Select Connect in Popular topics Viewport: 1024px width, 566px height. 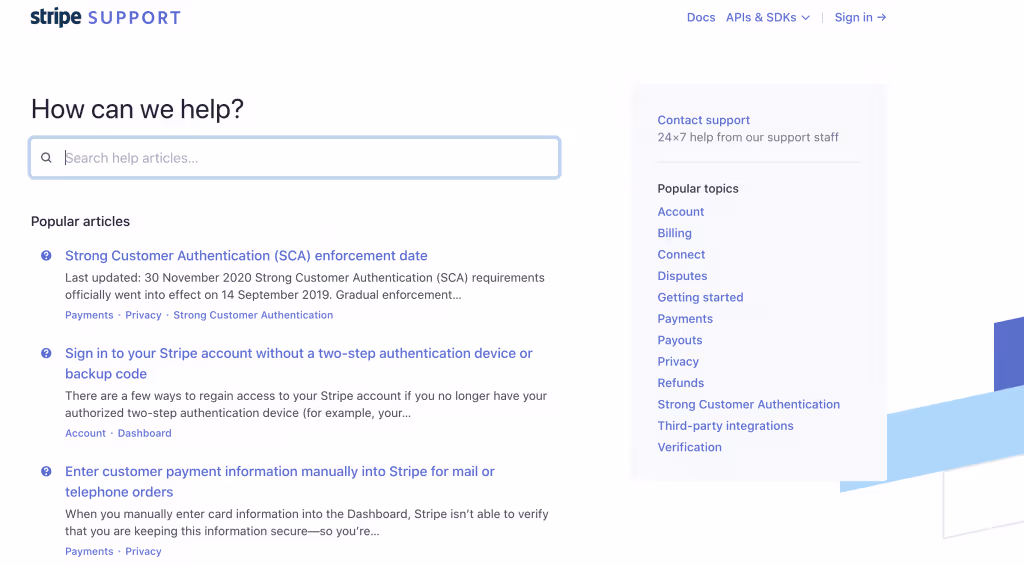pos(681,255)
